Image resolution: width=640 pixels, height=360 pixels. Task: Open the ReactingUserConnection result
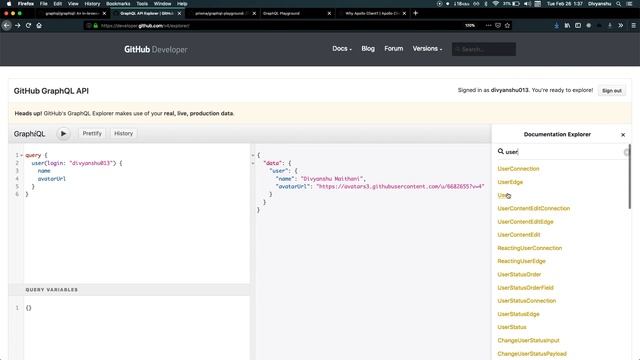(x=529, y=248)
